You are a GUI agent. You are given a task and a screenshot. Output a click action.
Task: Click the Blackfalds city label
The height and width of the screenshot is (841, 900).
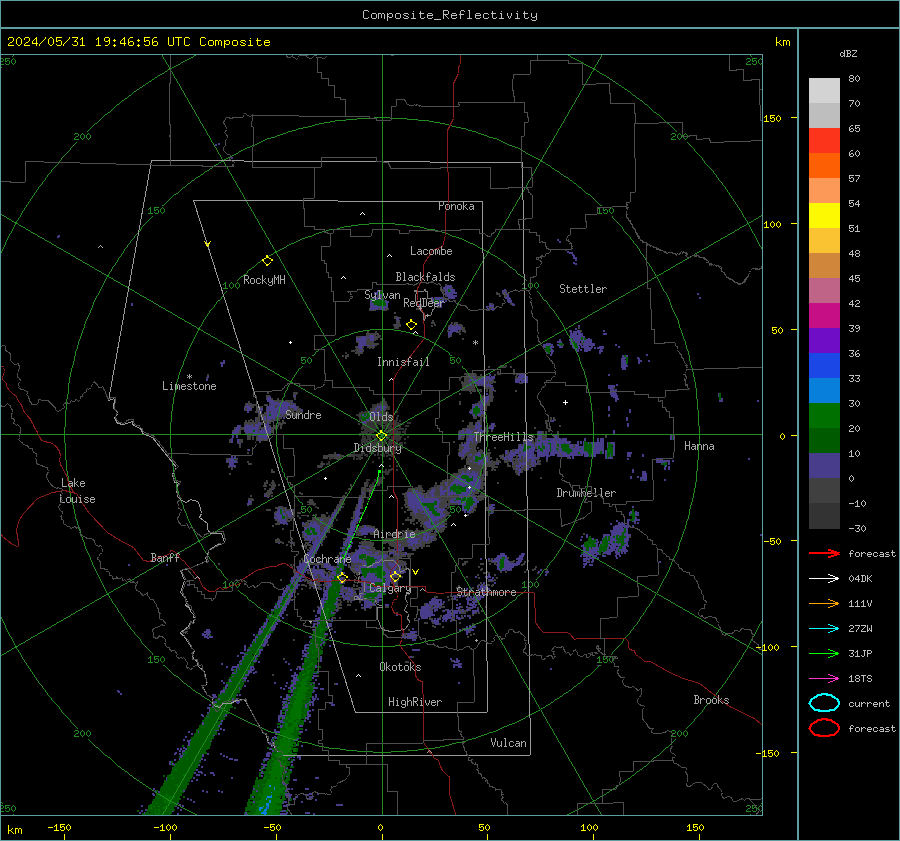tap(425, 277)
